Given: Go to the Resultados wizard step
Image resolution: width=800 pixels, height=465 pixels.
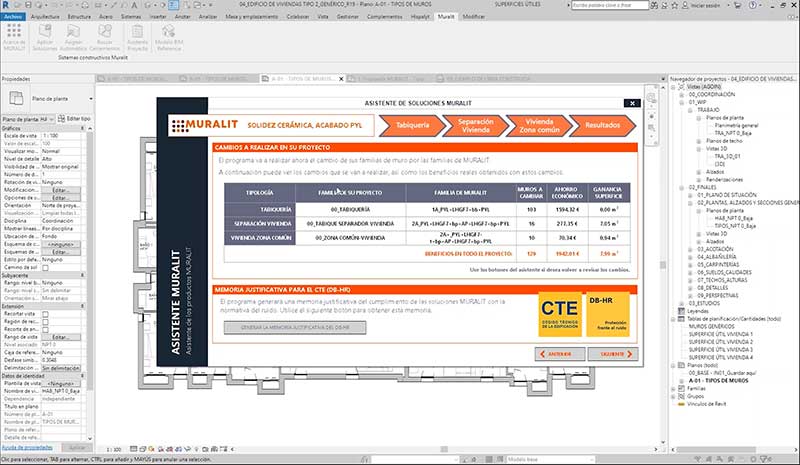Looking at the screenshot, I should coord(603,125).
